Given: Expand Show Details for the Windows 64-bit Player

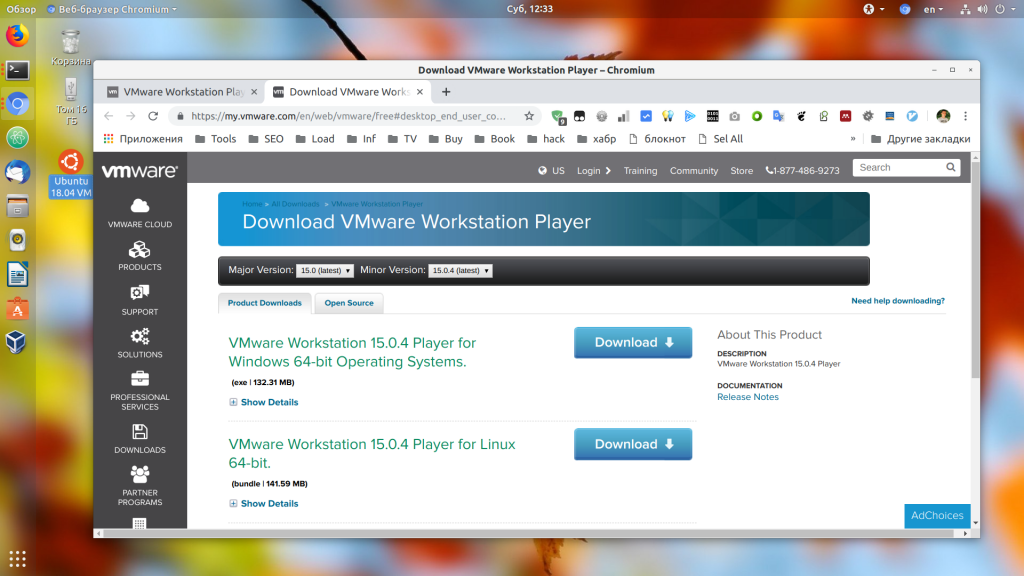Looking at the screenshot, I should coord(264,402).
